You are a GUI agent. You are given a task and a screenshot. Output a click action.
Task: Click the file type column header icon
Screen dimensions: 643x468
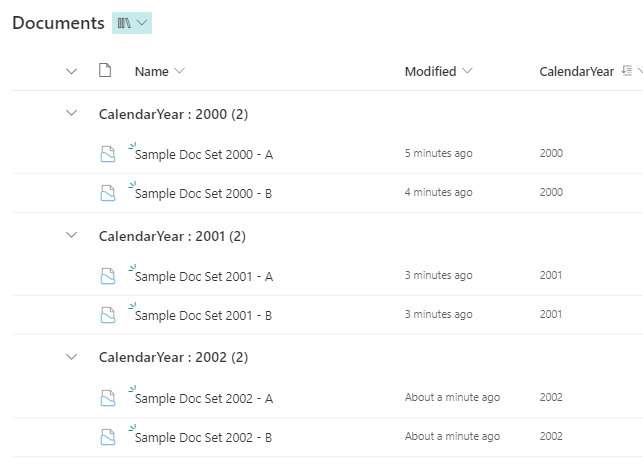click(x=105, y=71)
